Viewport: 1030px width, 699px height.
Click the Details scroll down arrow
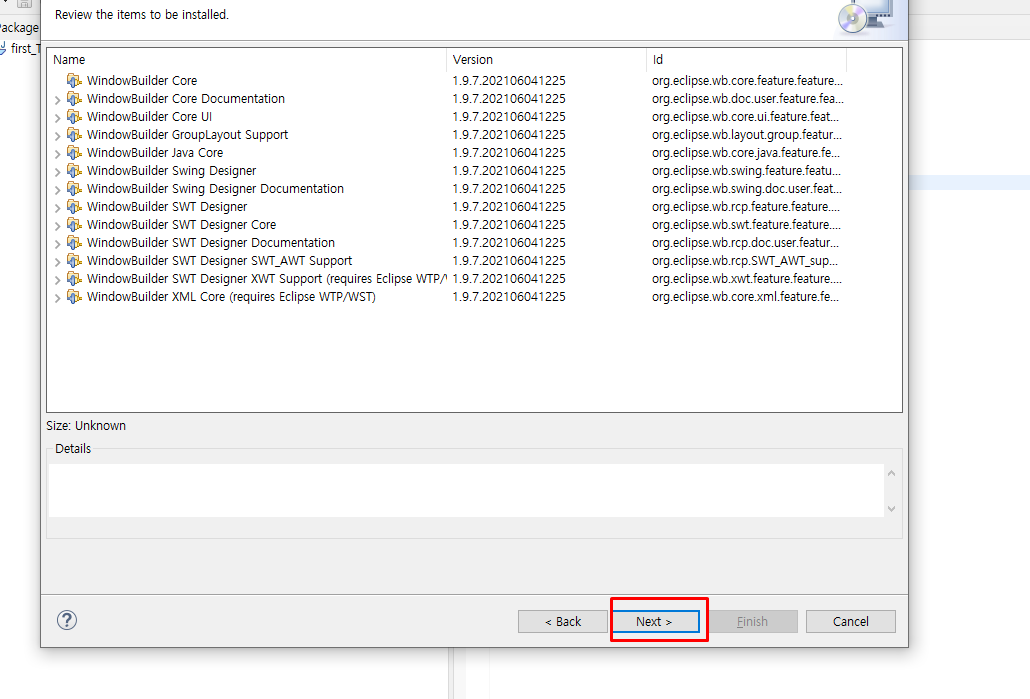click(891, 508)
